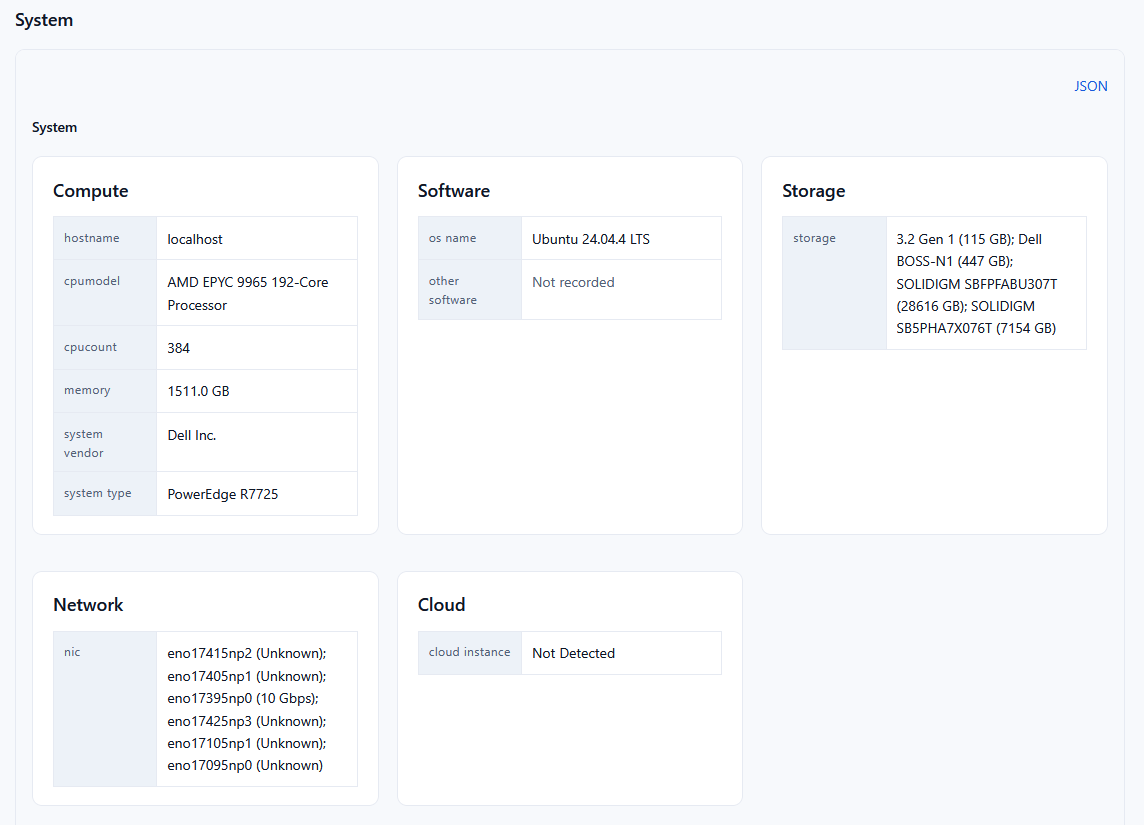Click the memory field label
1144x825 pixels.
[x=87, y=390]
